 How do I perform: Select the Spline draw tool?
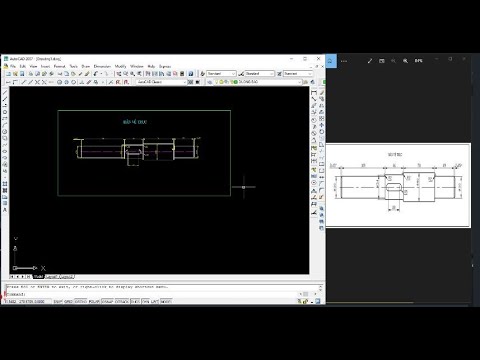pyautogui.click(x=5, y=145)
